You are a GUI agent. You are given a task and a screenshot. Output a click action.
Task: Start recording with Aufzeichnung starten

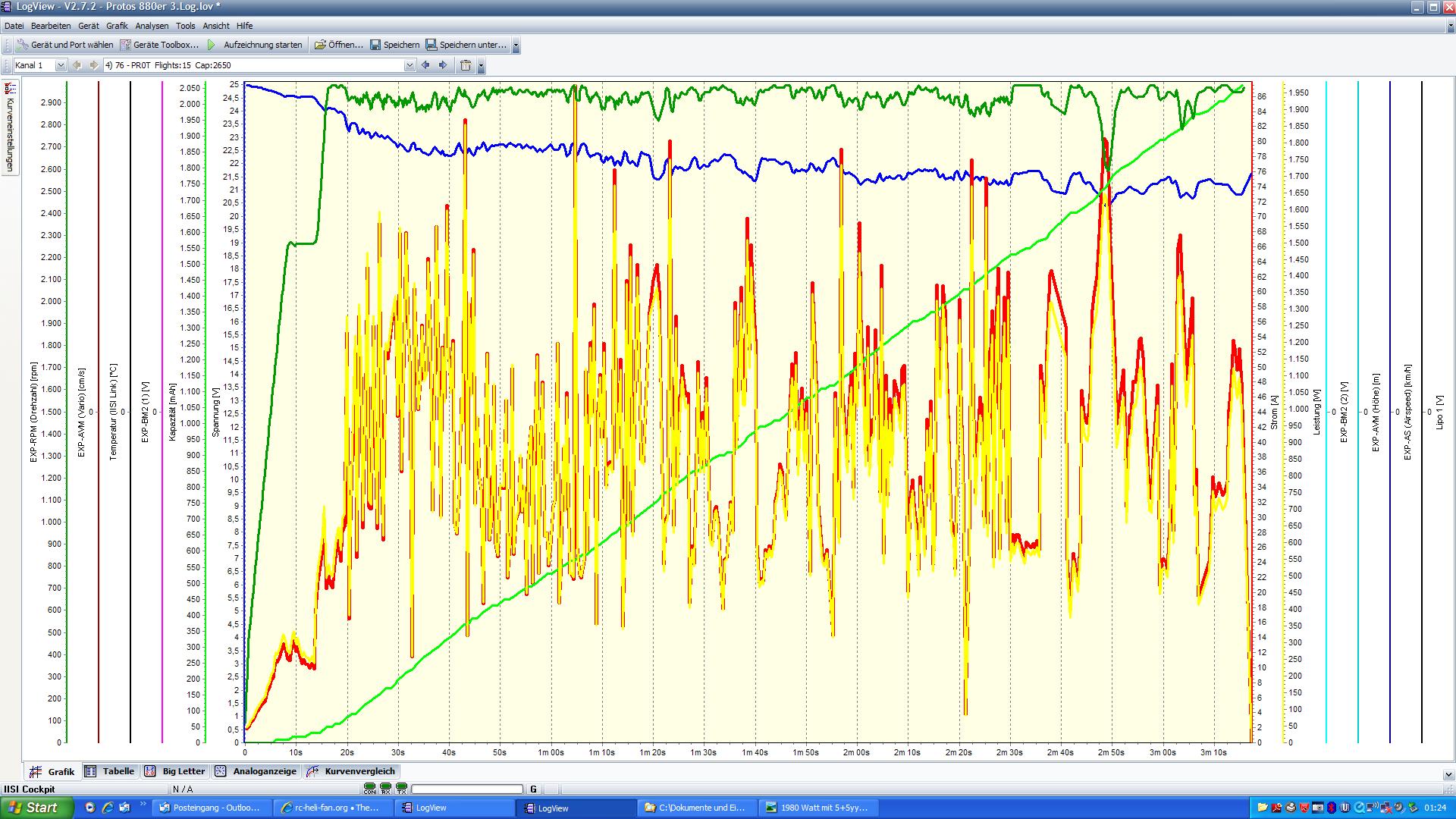click(256, 45)
